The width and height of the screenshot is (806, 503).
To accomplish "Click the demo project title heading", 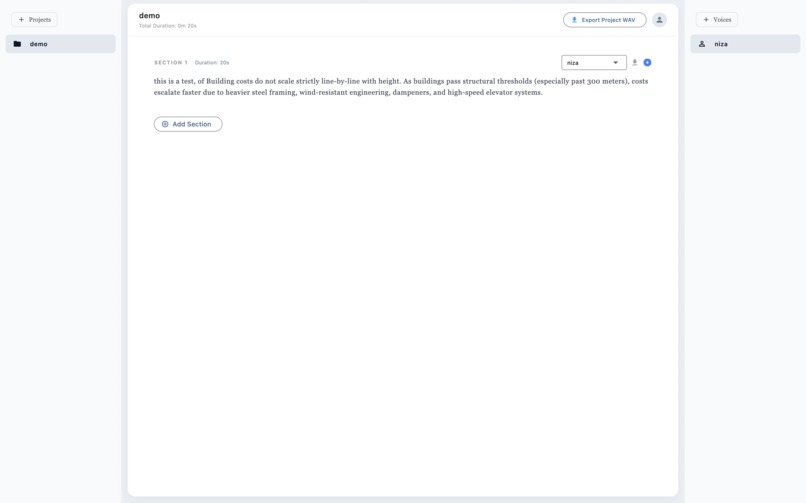I will click(x=149, y=15).
